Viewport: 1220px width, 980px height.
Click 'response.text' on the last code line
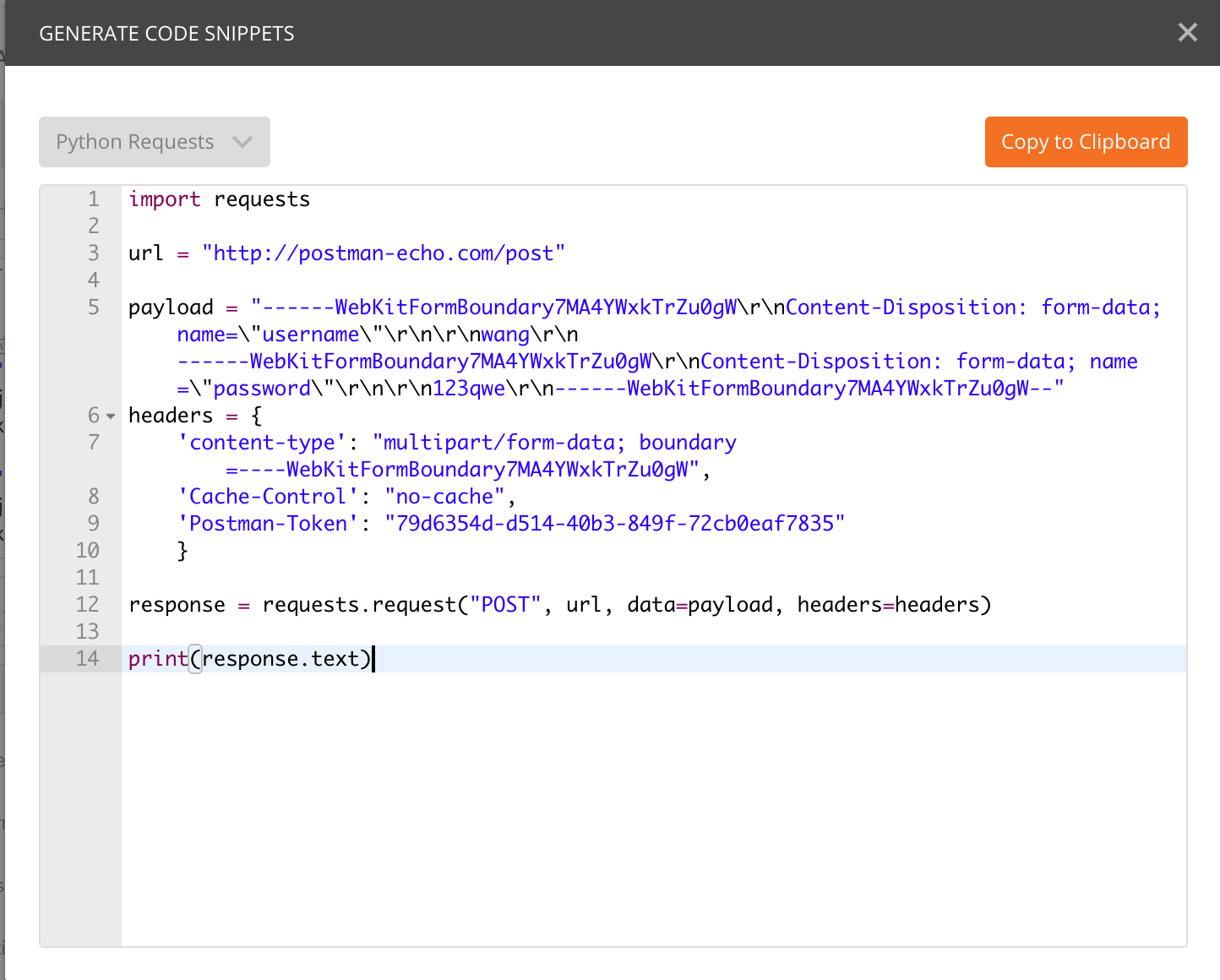pos(280,659)
